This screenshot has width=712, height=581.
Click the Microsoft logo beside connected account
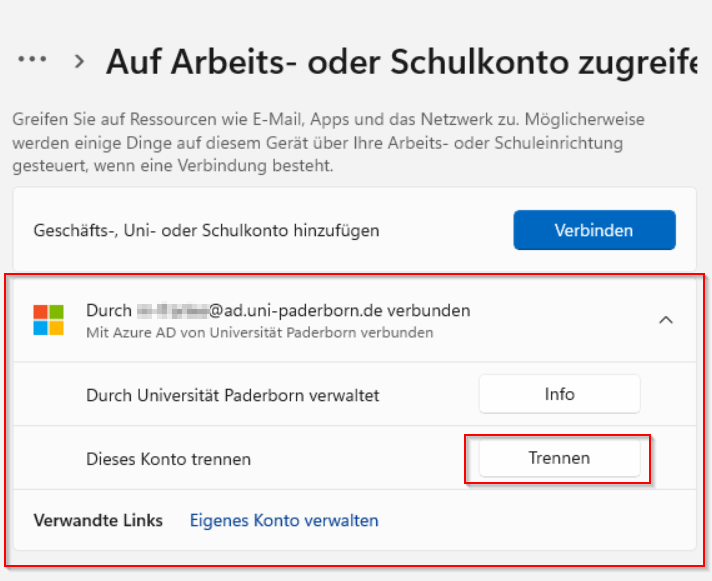(x=49, y=320)
